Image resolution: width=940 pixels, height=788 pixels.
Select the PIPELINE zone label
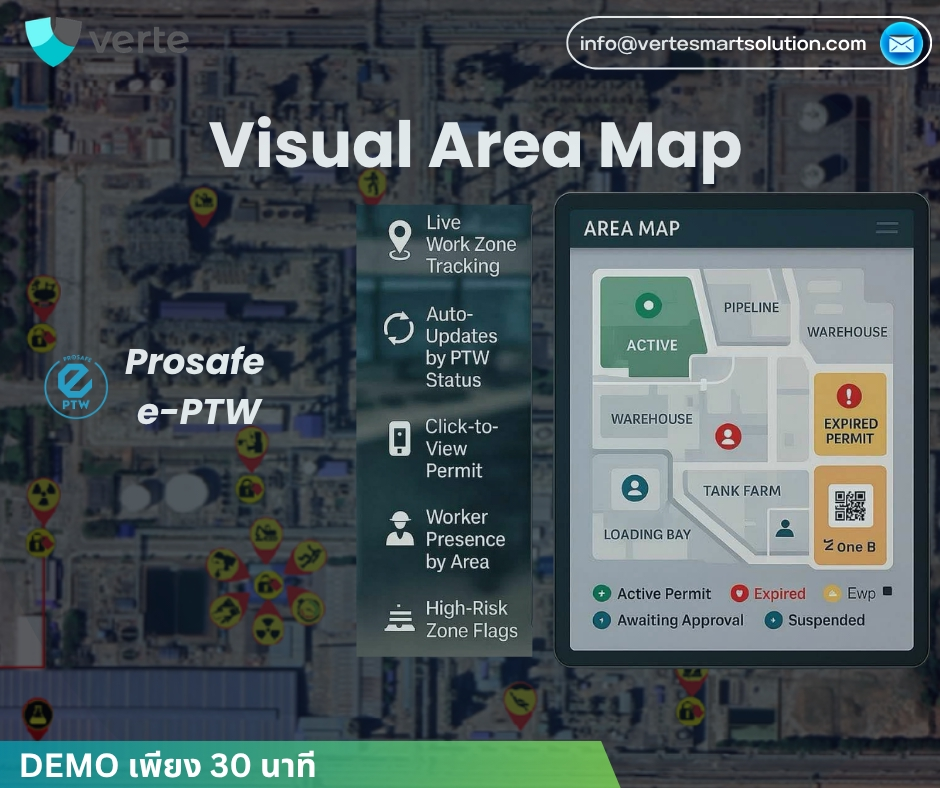coord(751,308)
